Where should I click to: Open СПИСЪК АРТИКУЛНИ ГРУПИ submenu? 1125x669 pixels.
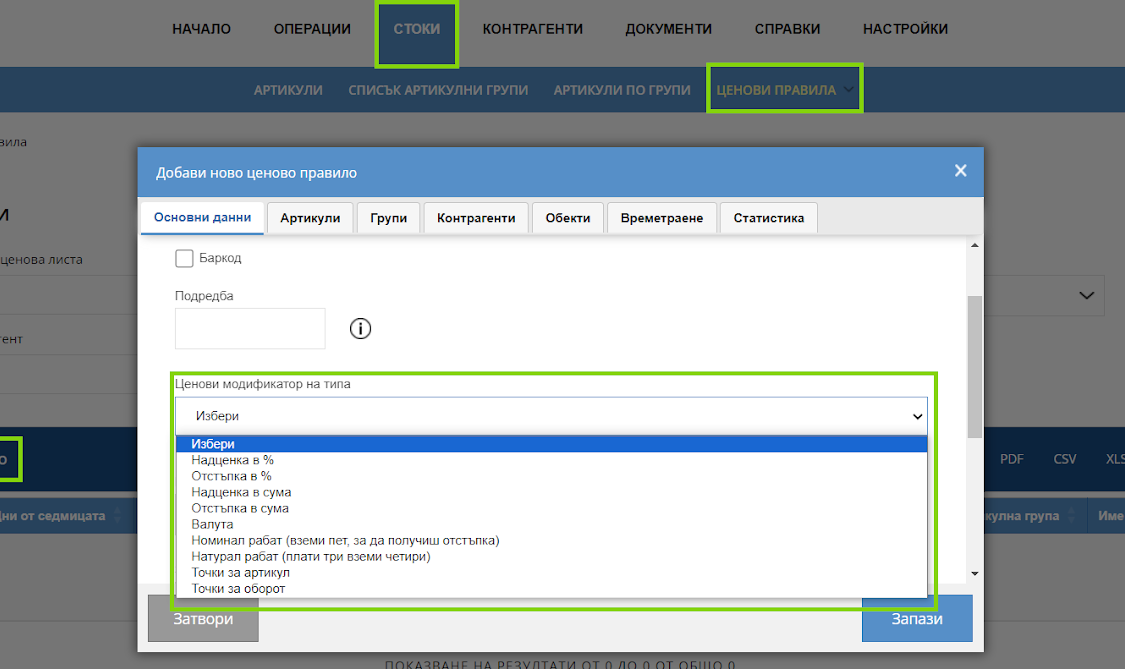pyautogui.click(x=438, y=90)
